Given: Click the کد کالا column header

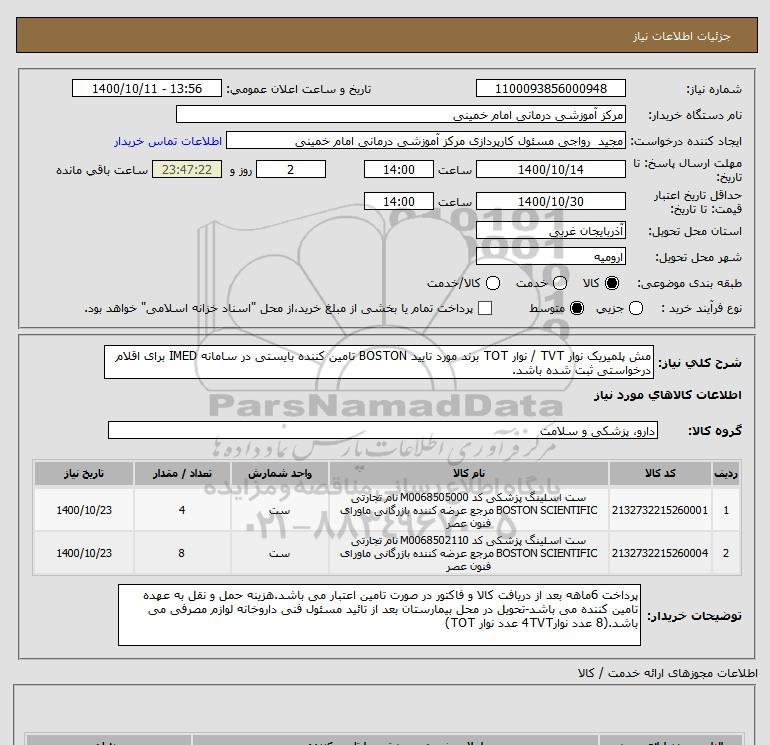Looking at the screenshot, I should coord(660,473).
